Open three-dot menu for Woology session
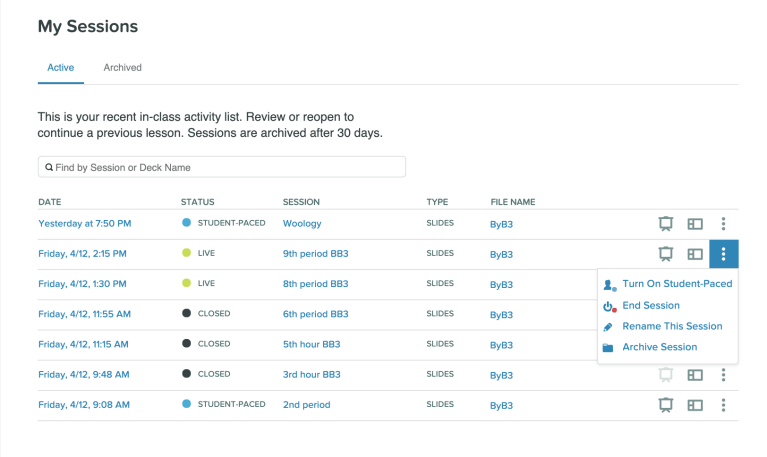767x457 pixels. point(723,224)
